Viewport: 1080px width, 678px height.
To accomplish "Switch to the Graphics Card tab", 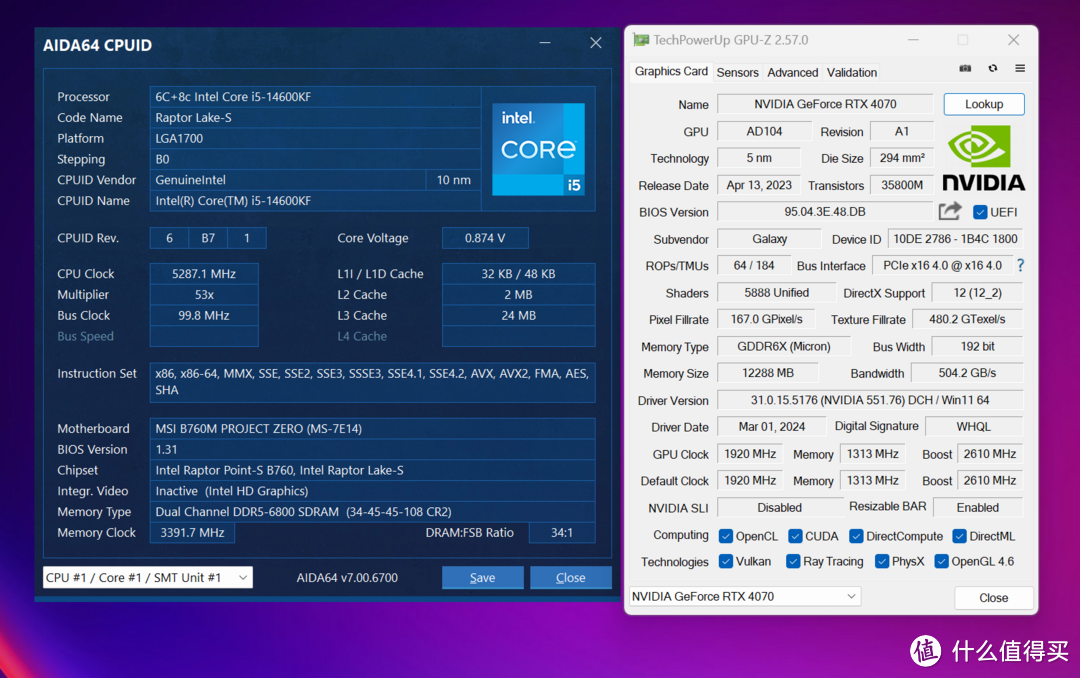I will click(671, 71).
